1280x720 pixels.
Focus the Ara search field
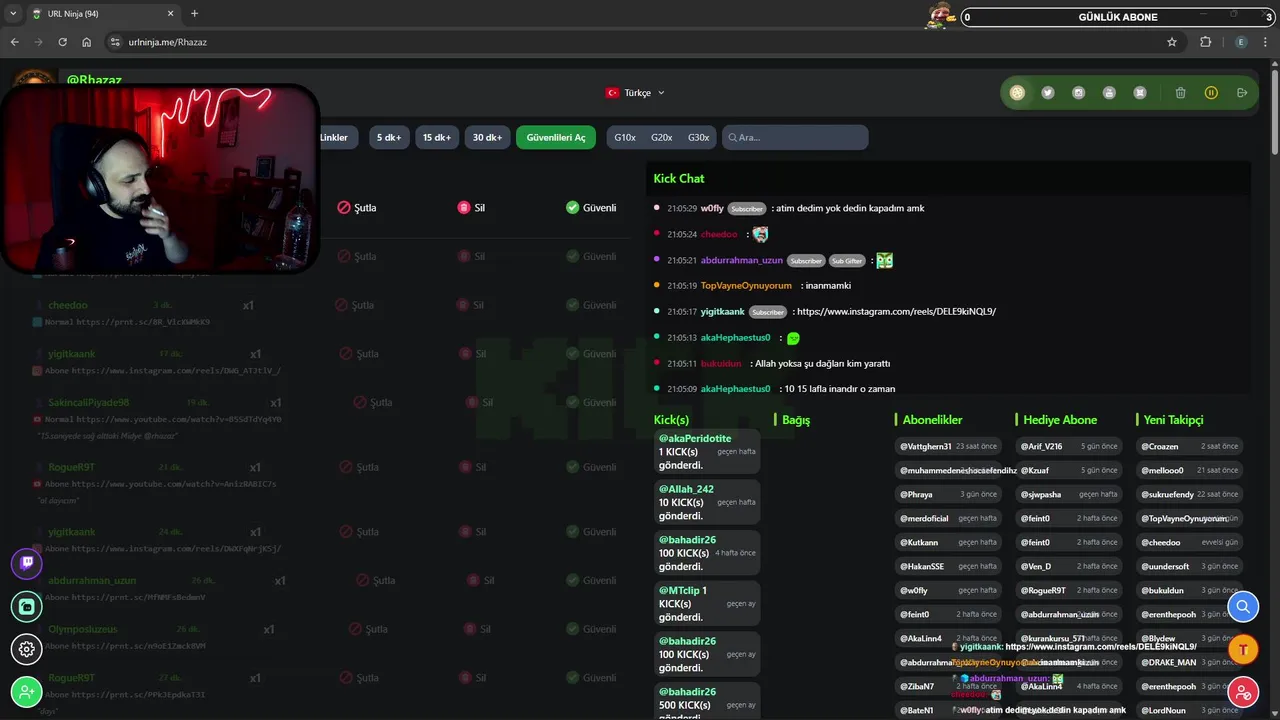click(795, 137)
